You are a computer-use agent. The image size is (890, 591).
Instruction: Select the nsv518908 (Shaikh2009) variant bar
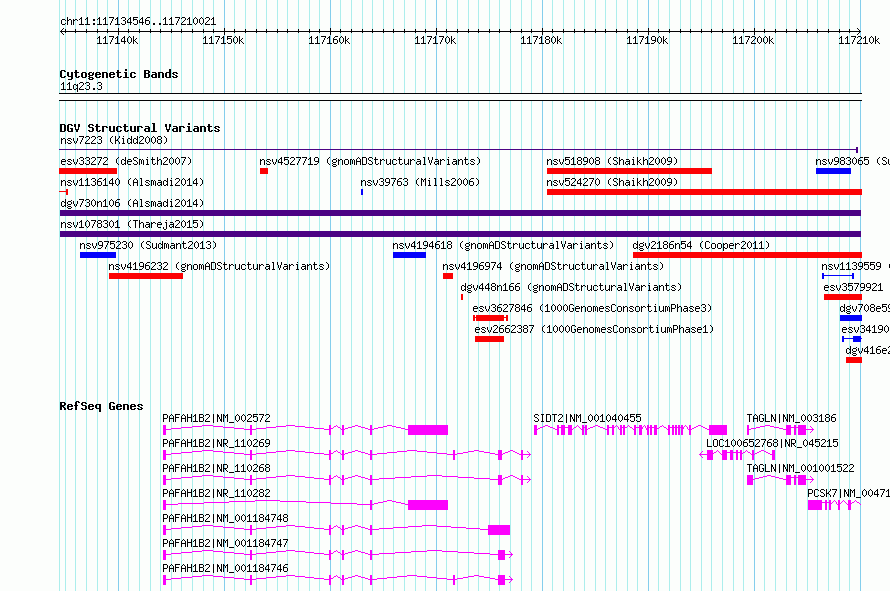pos(629,171)
